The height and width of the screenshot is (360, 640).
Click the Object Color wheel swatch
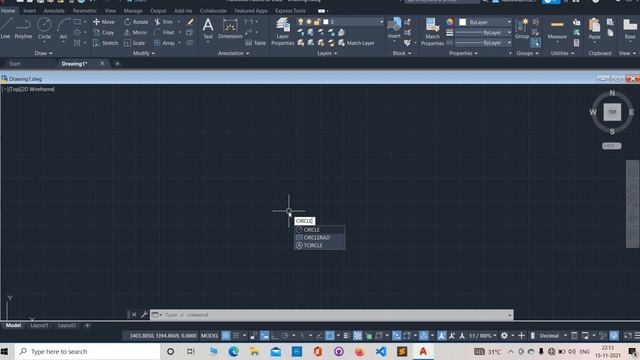click(450, 22)
